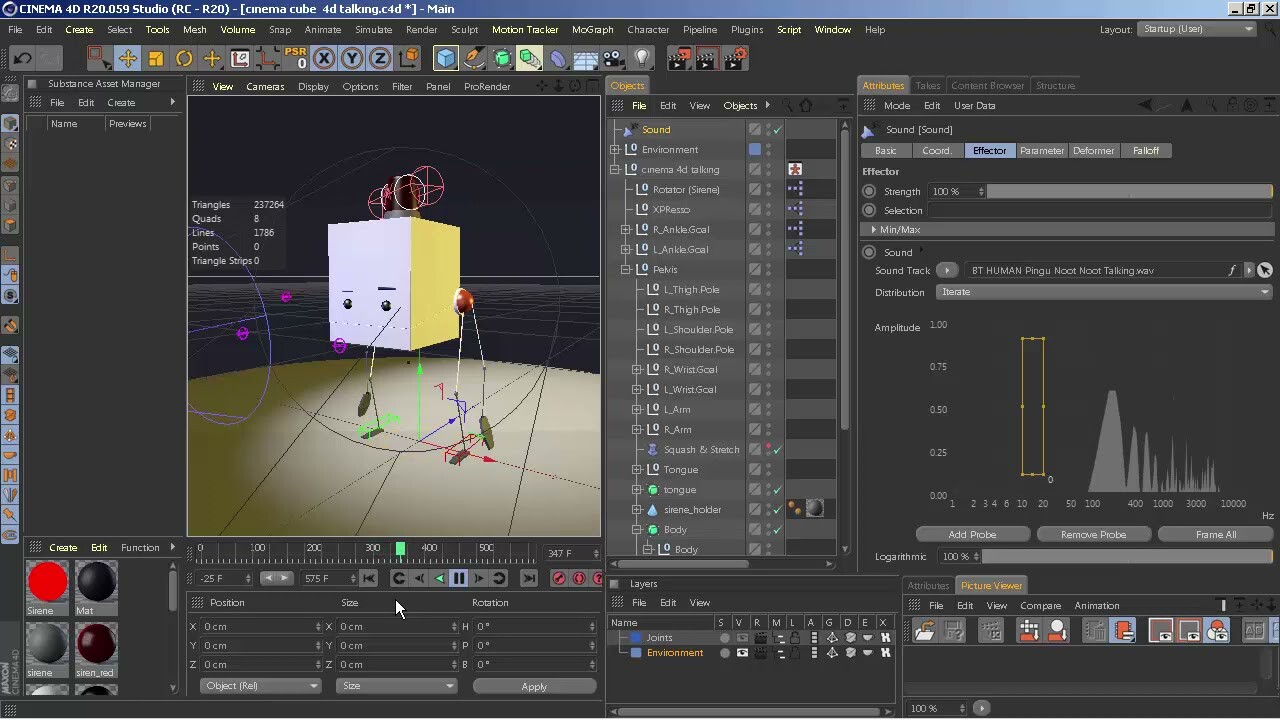1280x720 pixels.
Task: Select the Scale tool in the toolbar
Action: pos(153,59)
